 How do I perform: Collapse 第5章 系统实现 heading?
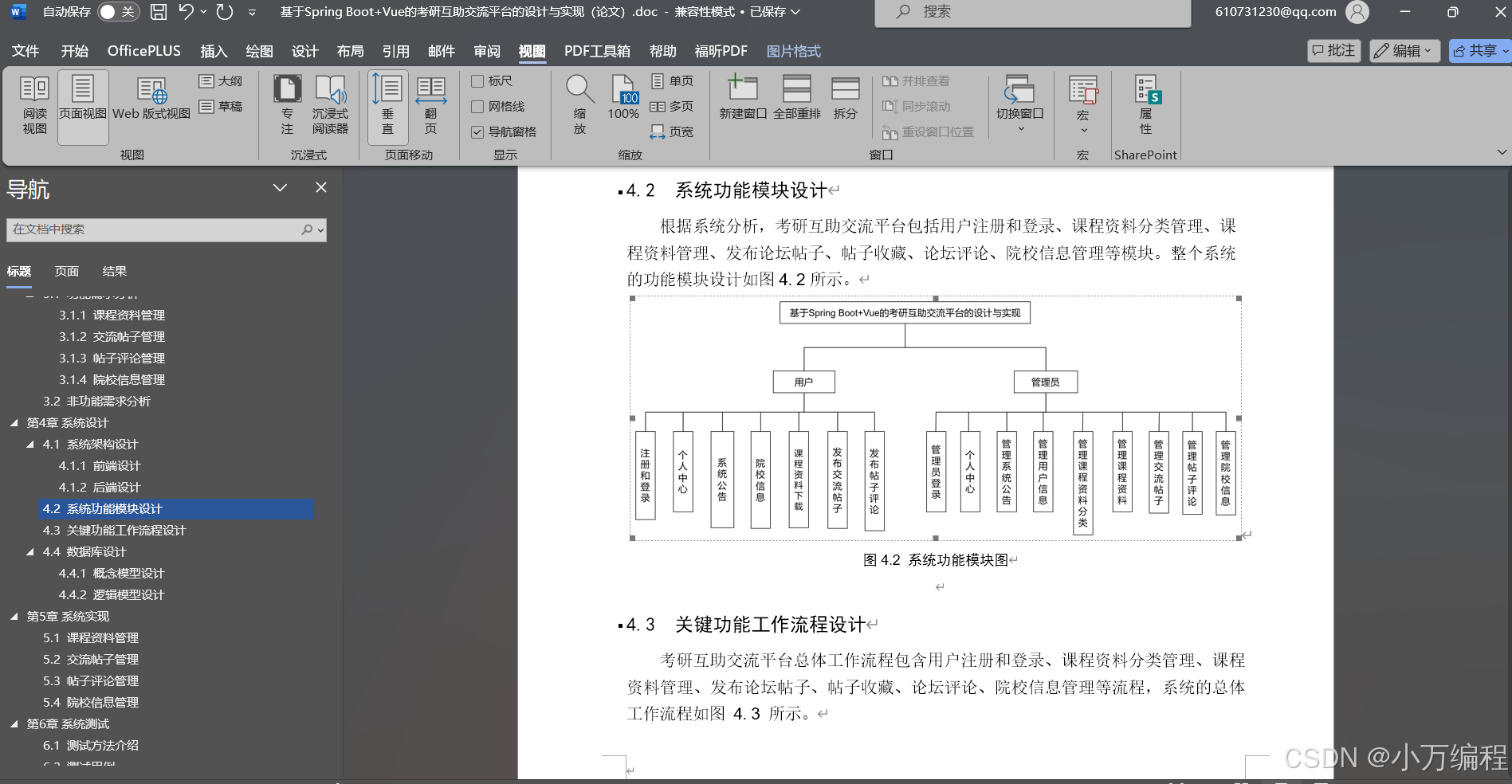click(14, 617)
